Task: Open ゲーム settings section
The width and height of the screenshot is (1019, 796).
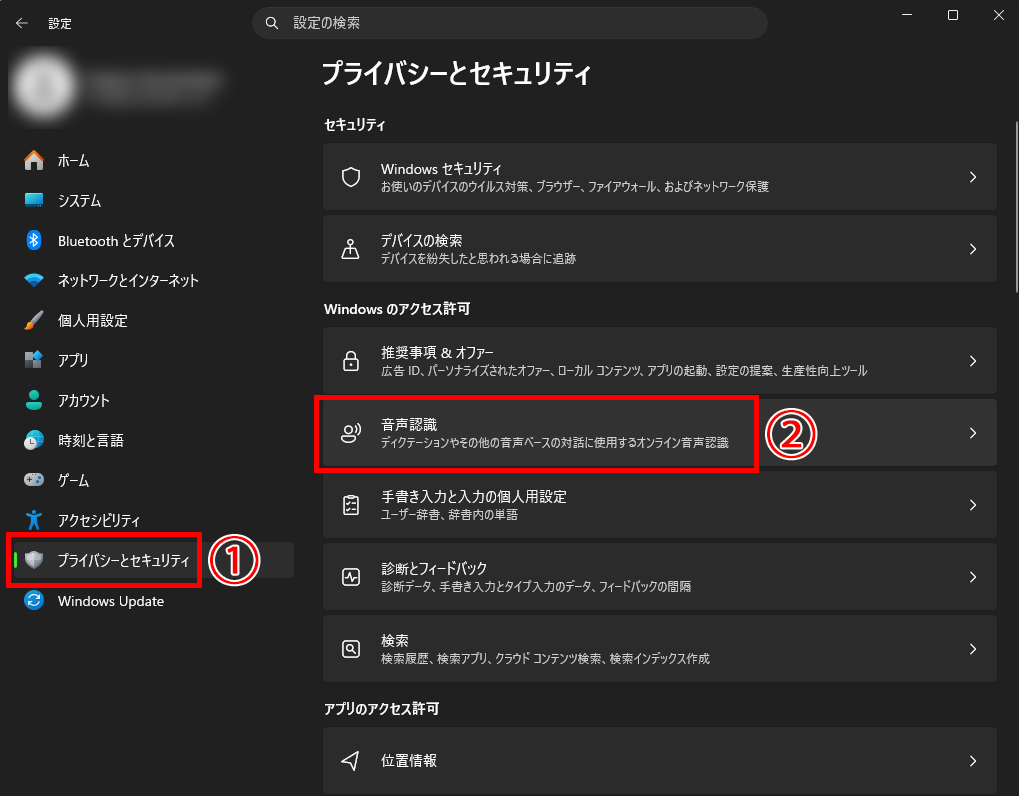Action: (151, 480)
